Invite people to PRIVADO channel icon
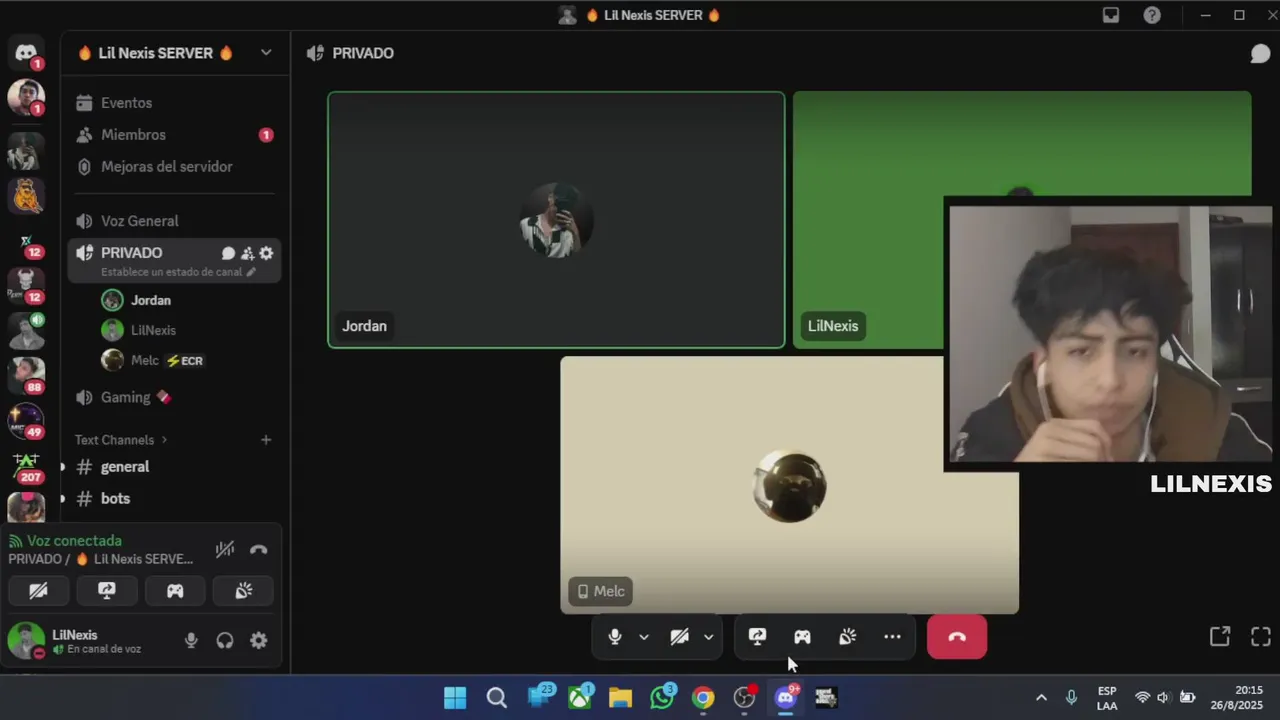 point(247,253)
